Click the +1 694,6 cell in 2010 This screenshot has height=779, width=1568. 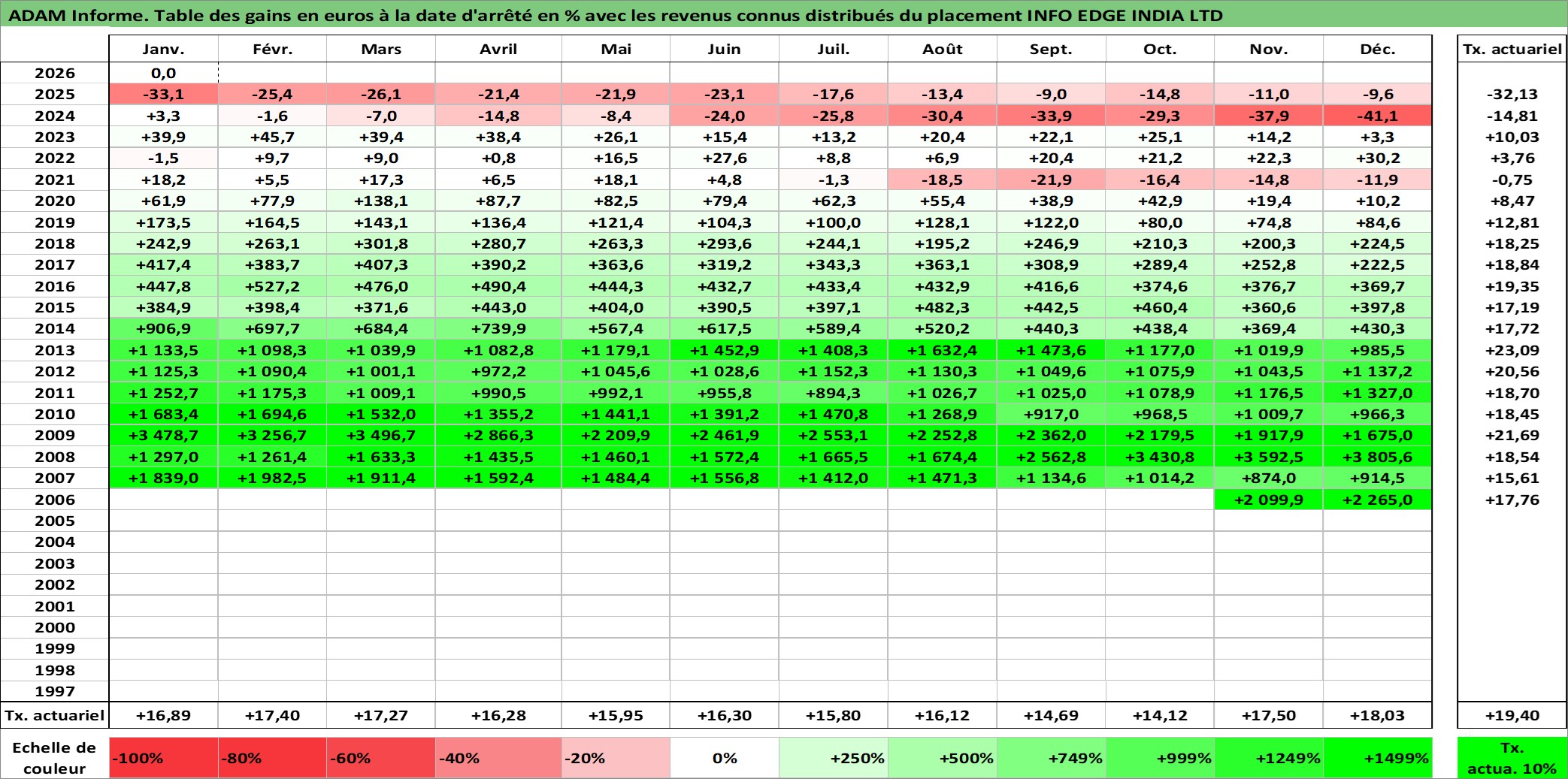coord(272,414)
